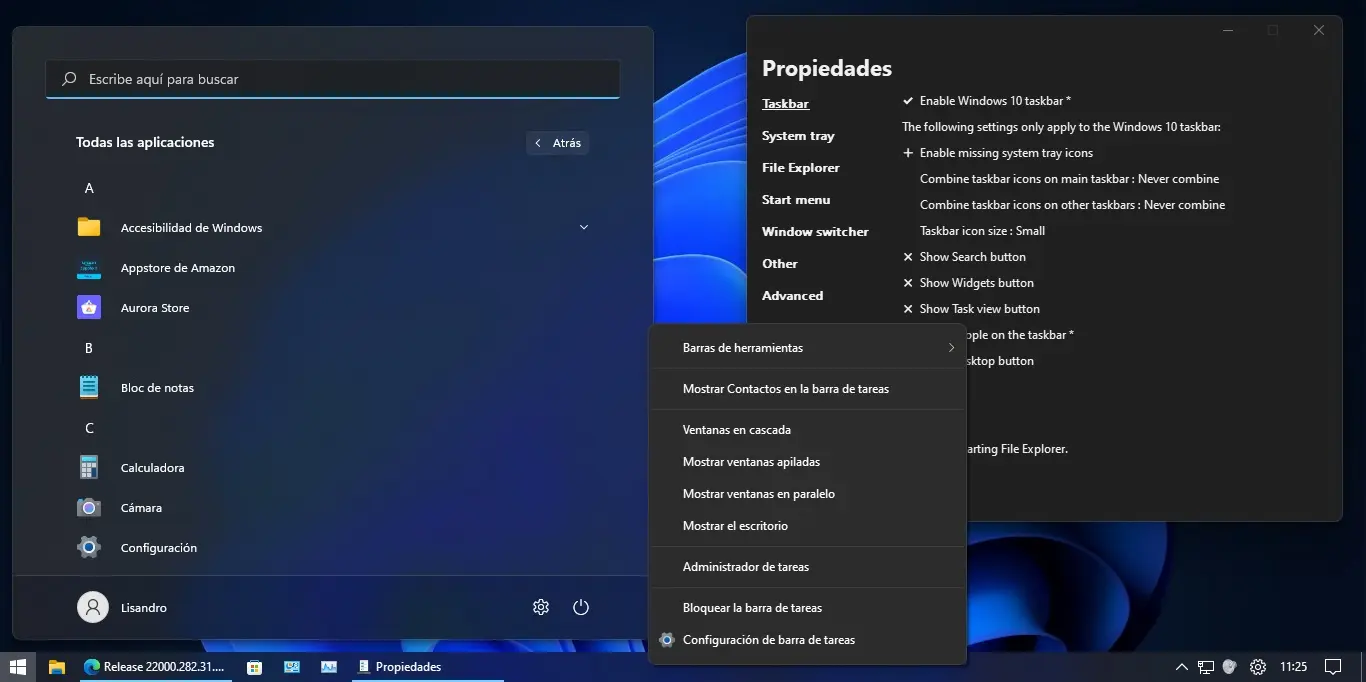Click the letter A group header
Screen dimensions: 1366x682
point(89,188)
